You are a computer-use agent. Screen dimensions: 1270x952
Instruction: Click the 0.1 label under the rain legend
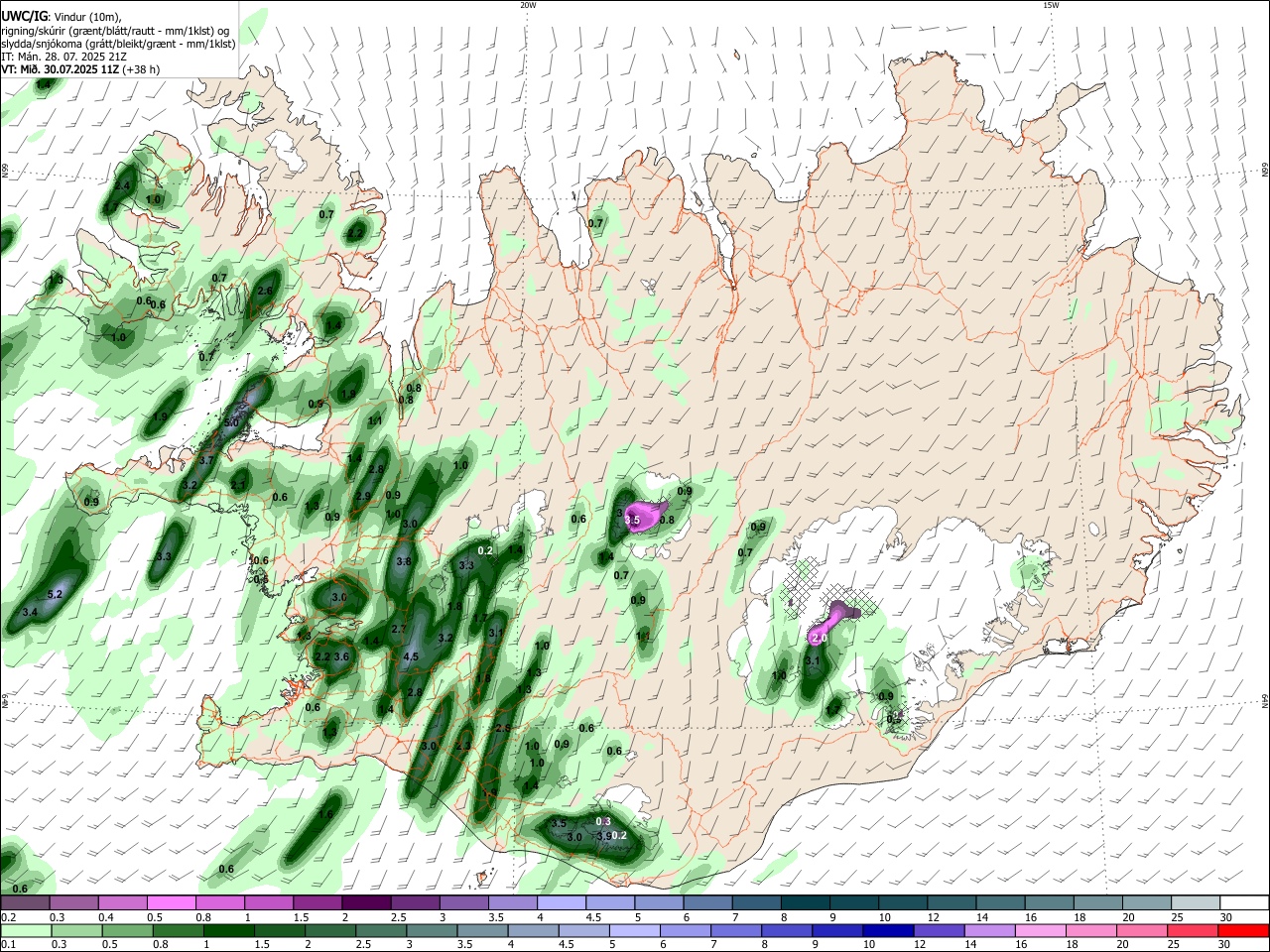pos(7,945)
